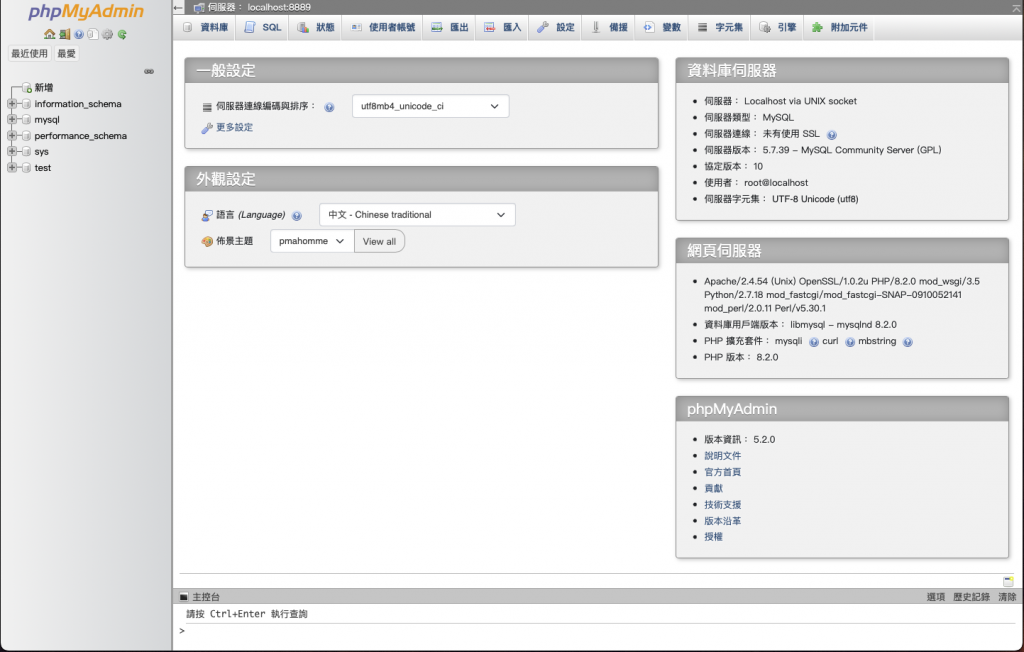Click the phpMyAdmin logo
This screenshot has height=652, width=1024.
[86, 12]
